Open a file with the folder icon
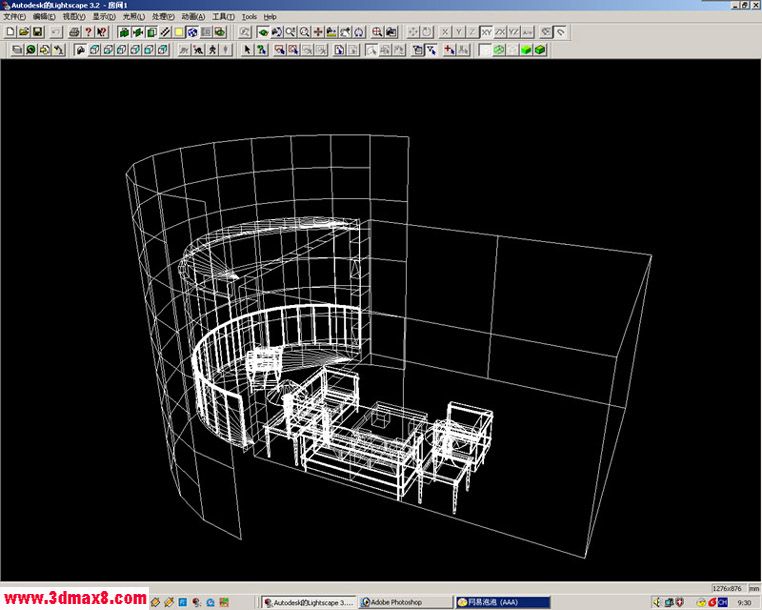This screenshot has width=762, height=610. click(x=24, y=32)
